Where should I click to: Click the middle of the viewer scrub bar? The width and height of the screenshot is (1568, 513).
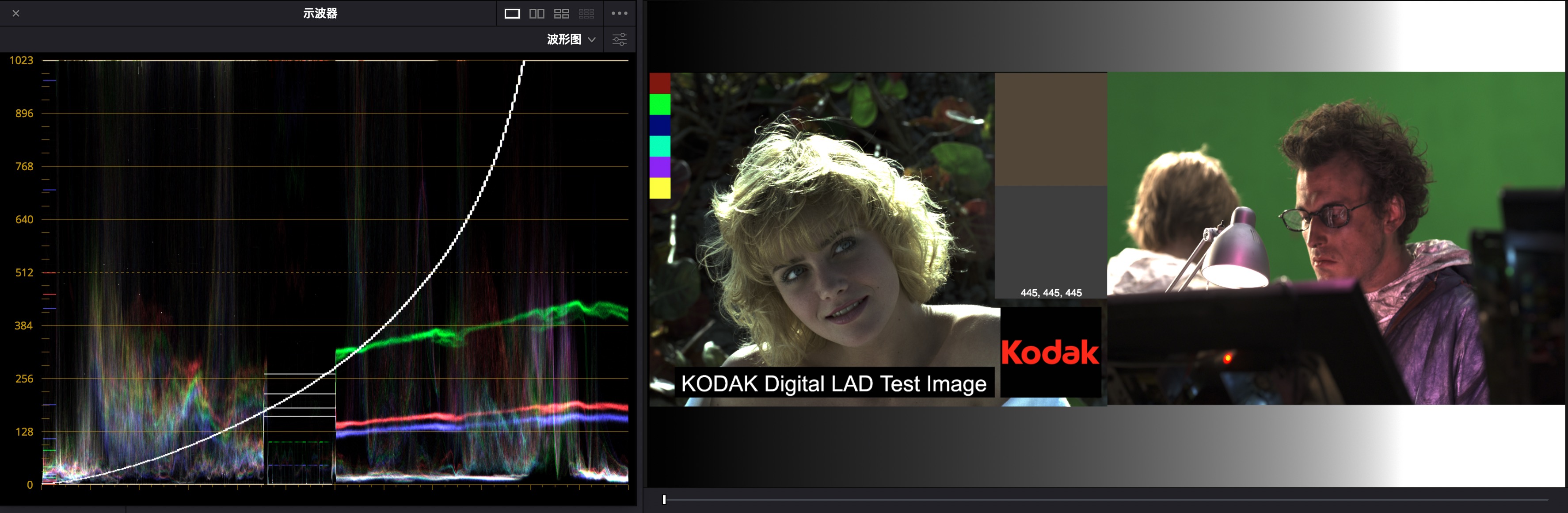(1105, 500)
